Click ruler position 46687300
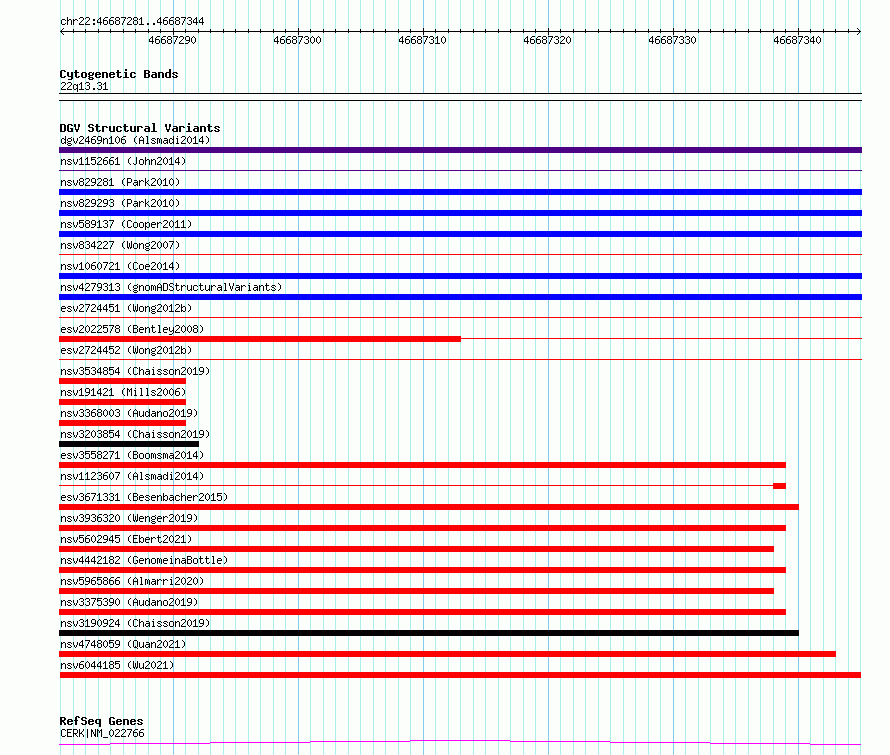This screenshot has width=890, height=755. coord(297,40)
